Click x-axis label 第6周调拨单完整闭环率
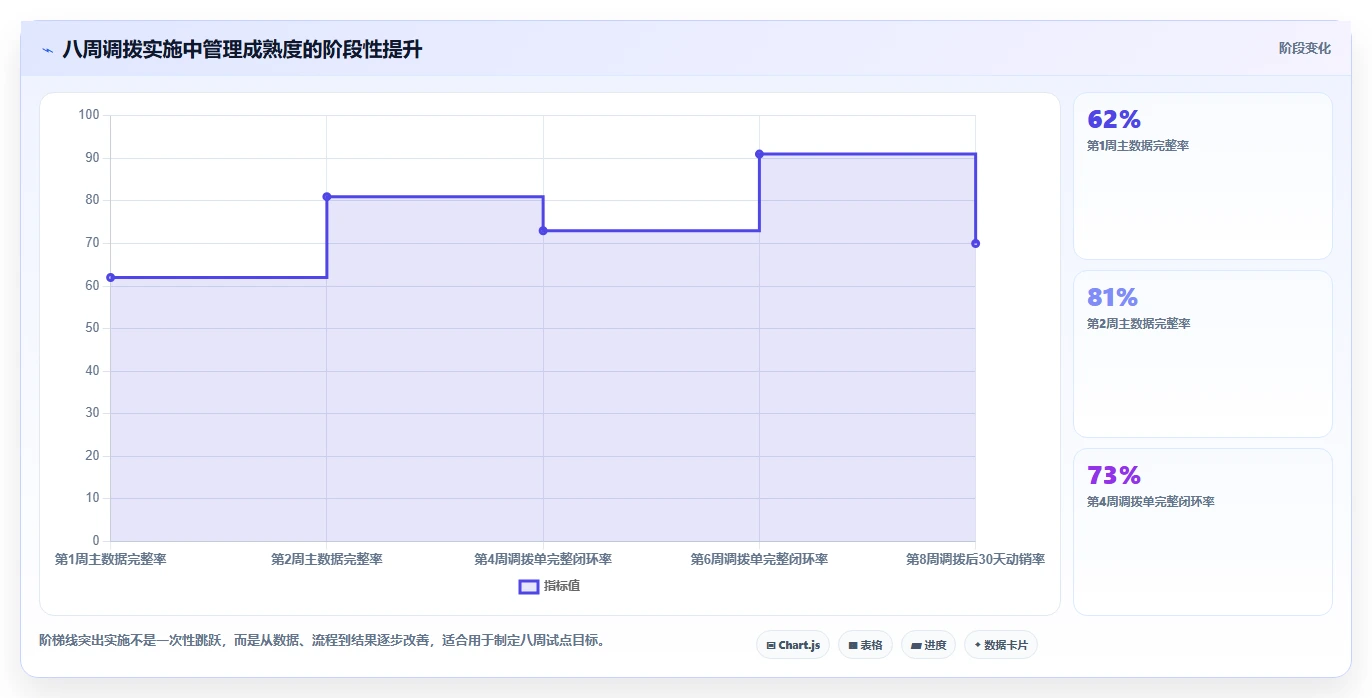This screenshot has width=1372, height=698. tap(759, 559)
